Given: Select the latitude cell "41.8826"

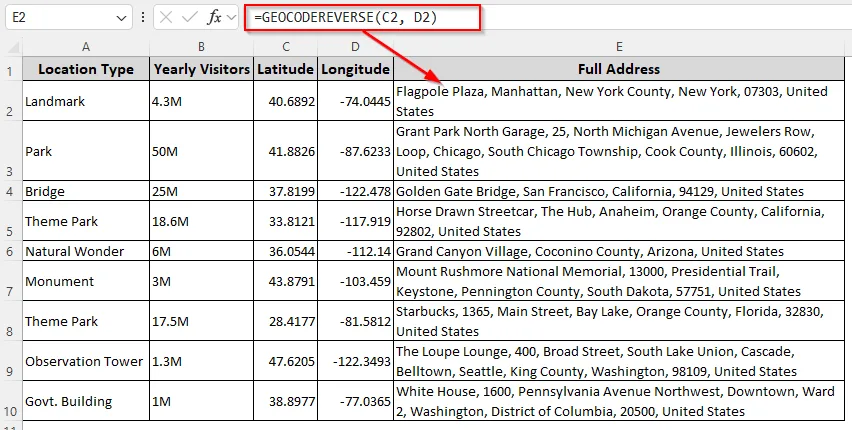Looking at the screenshot, I should (286, 151).
